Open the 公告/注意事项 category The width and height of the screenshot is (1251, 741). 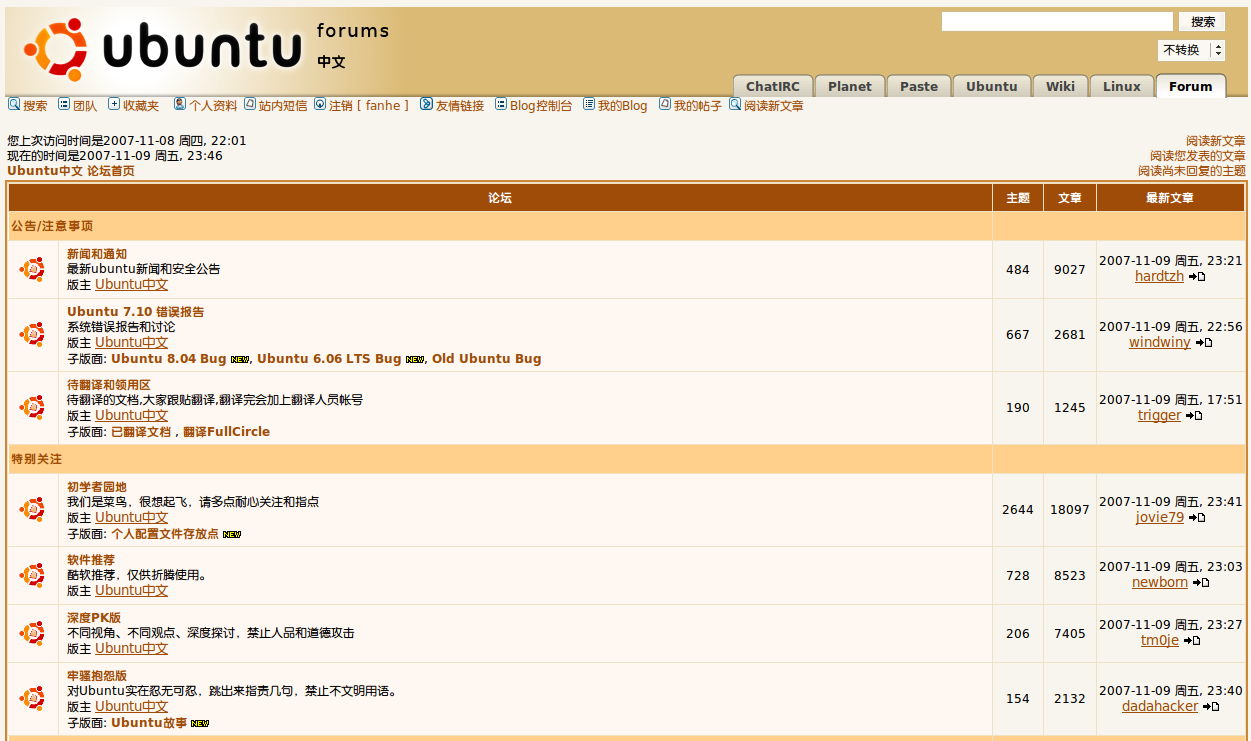tap(52, 226)
